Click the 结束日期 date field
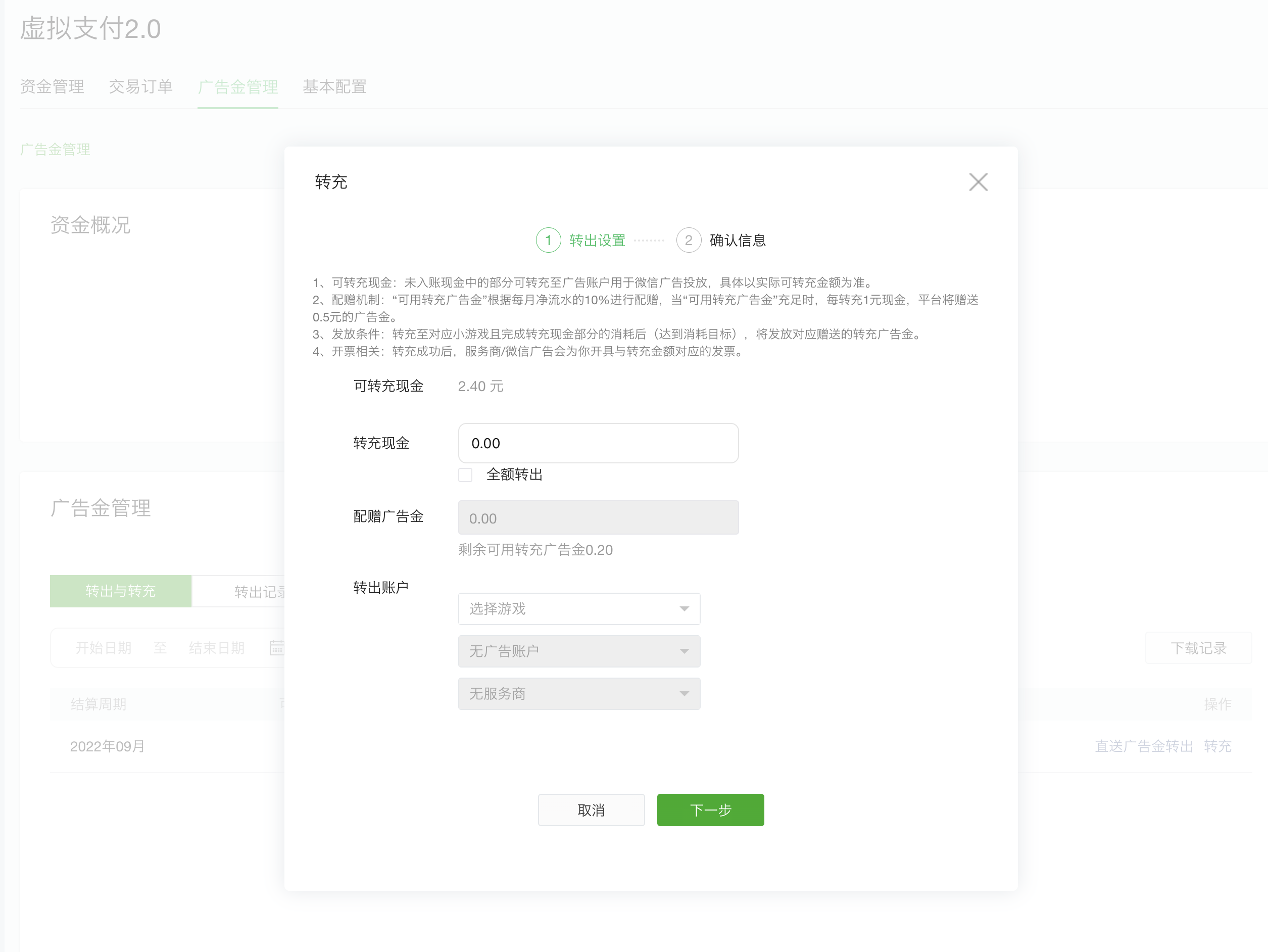This screenshot has width=1268, height=952. 217,648
